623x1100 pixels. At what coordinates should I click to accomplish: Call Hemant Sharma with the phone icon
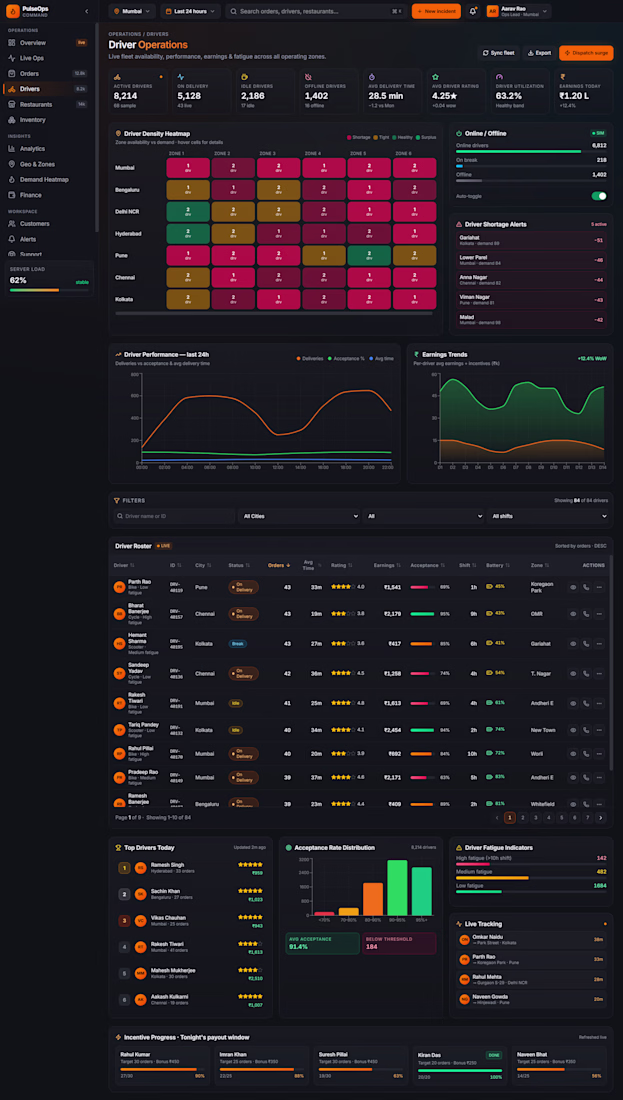click(586, 643)
